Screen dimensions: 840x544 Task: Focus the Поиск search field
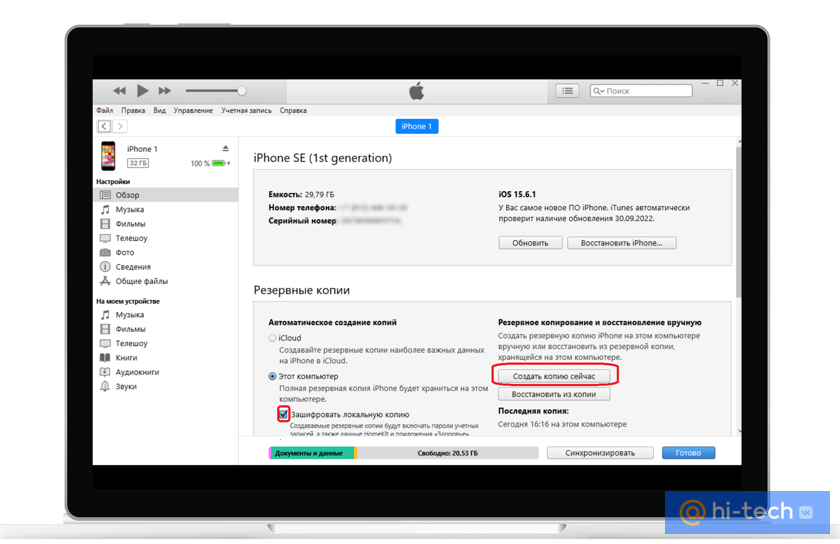(641, 91)
